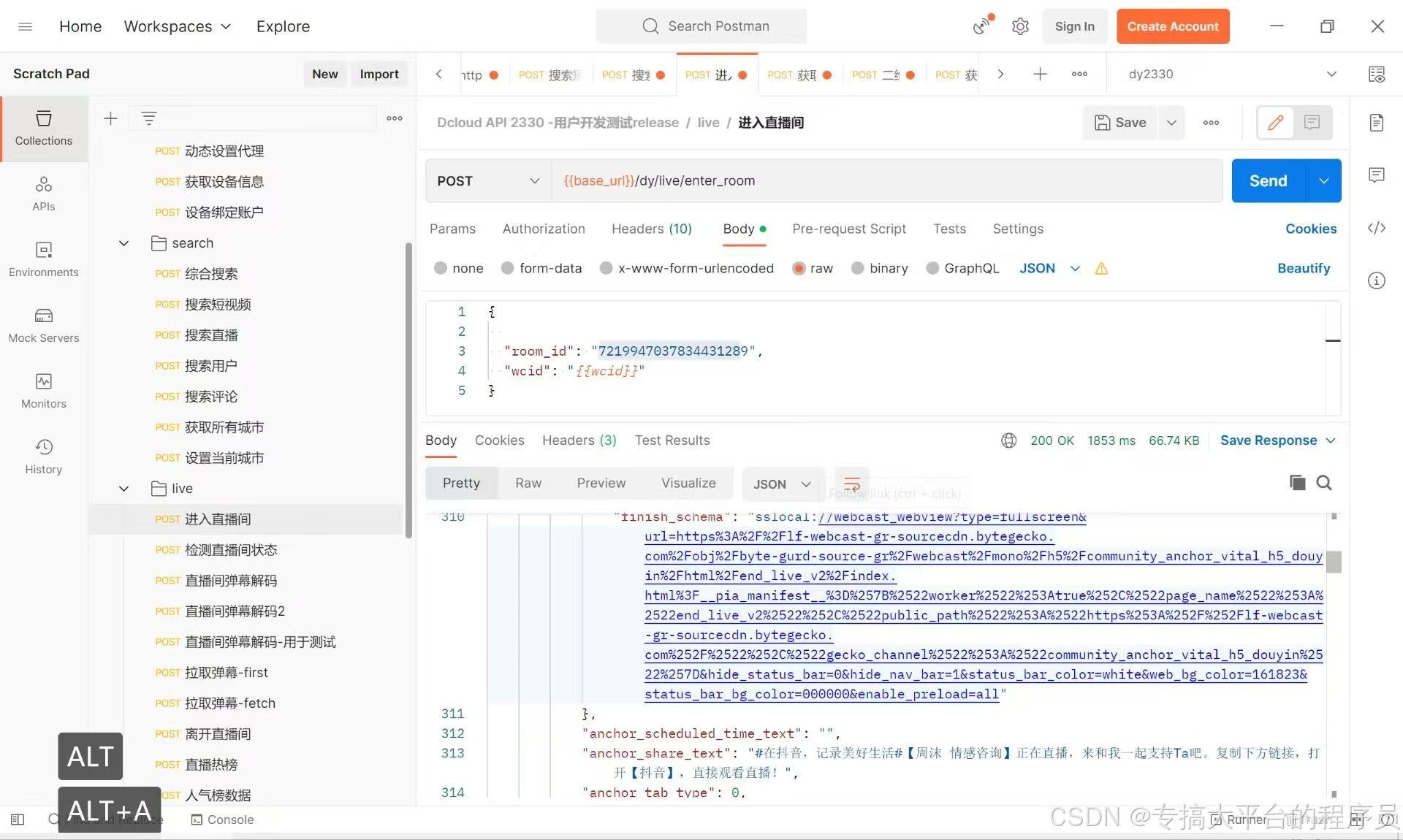Toggle response line wrap icon
Screen dimensions: 1403x840
point(852,484)
